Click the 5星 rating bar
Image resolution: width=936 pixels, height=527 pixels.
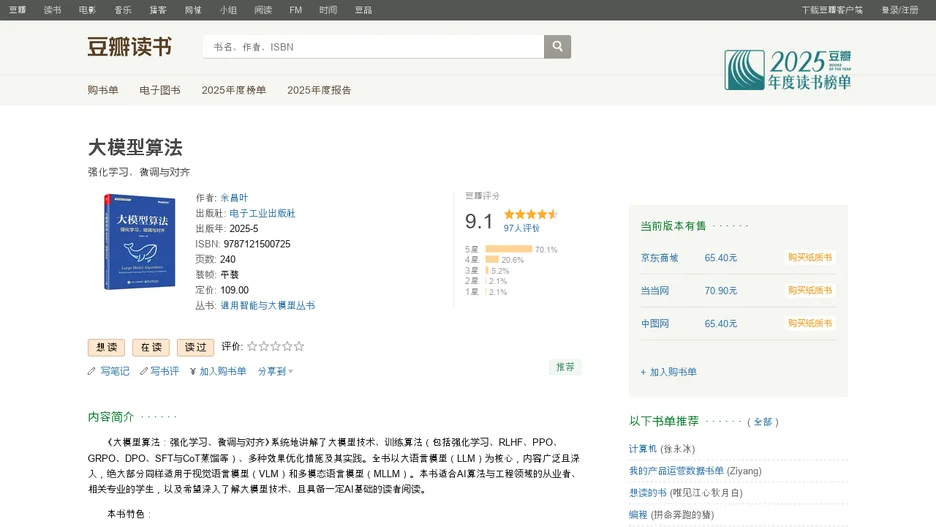pos(509,249)
